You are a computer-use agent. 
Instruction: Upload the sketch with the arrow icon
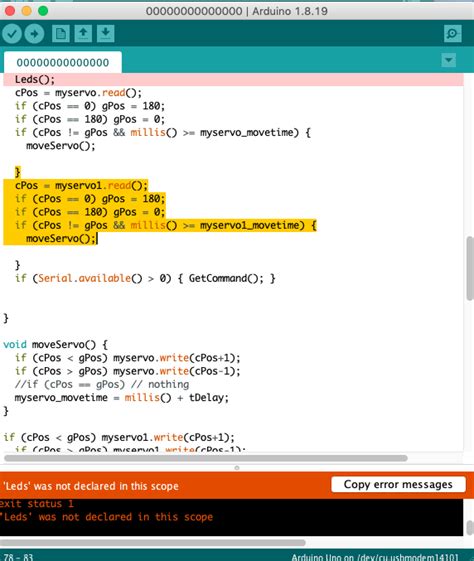pos(34,34)
